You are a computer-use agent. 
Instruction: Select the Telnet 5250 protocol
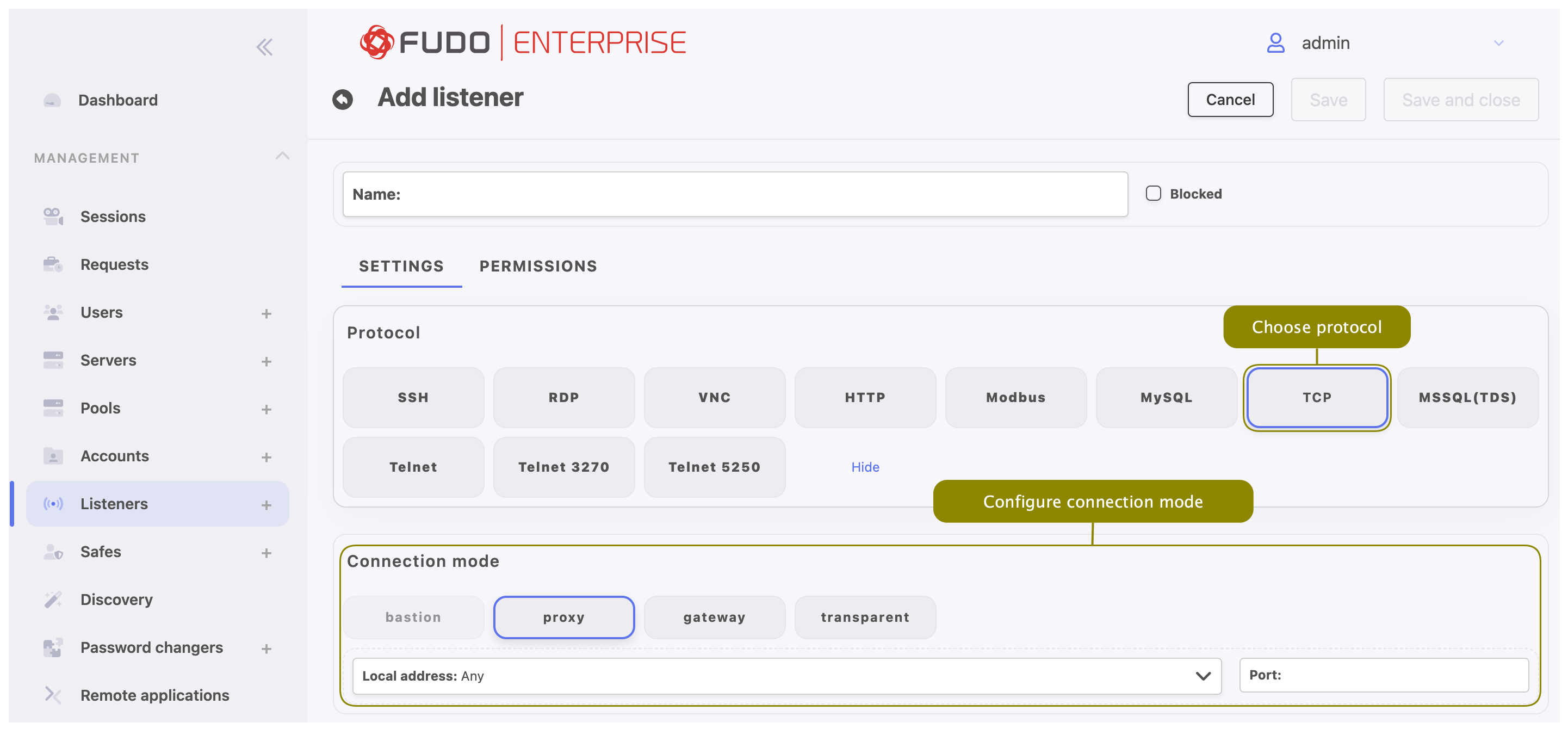[715, 466]
